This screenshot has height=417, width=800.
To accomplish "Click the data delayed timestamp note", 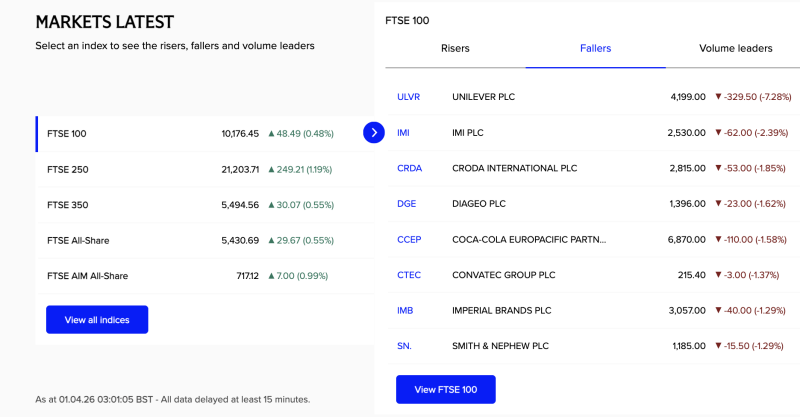I will point(172,399).
